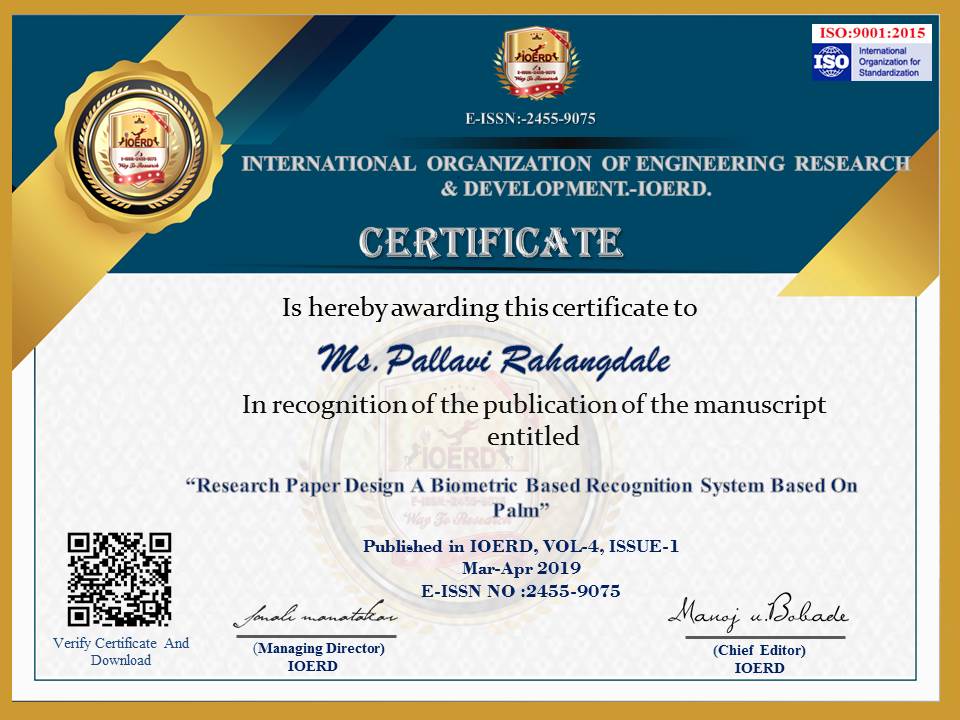
Task: Click the E-ISSN:-2455-9075 text under the top logo
Action: pyautogui.click(x=530, y=119)
